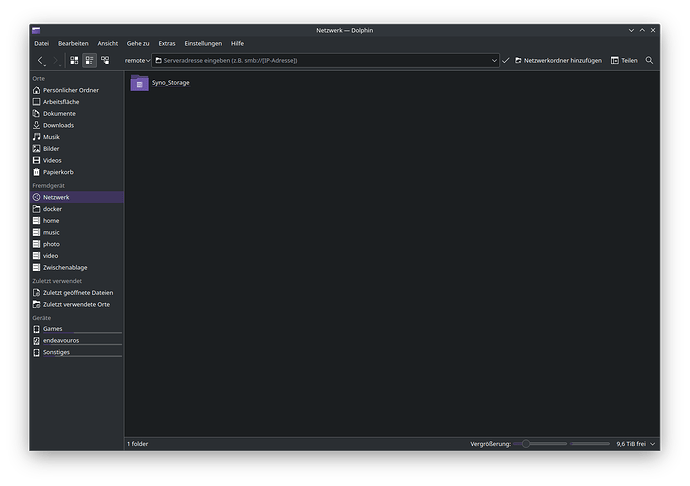Maximize the Dolphin window
Image resolution: width=690 pixels, height=486 pixels.
[x=642, y=30]
